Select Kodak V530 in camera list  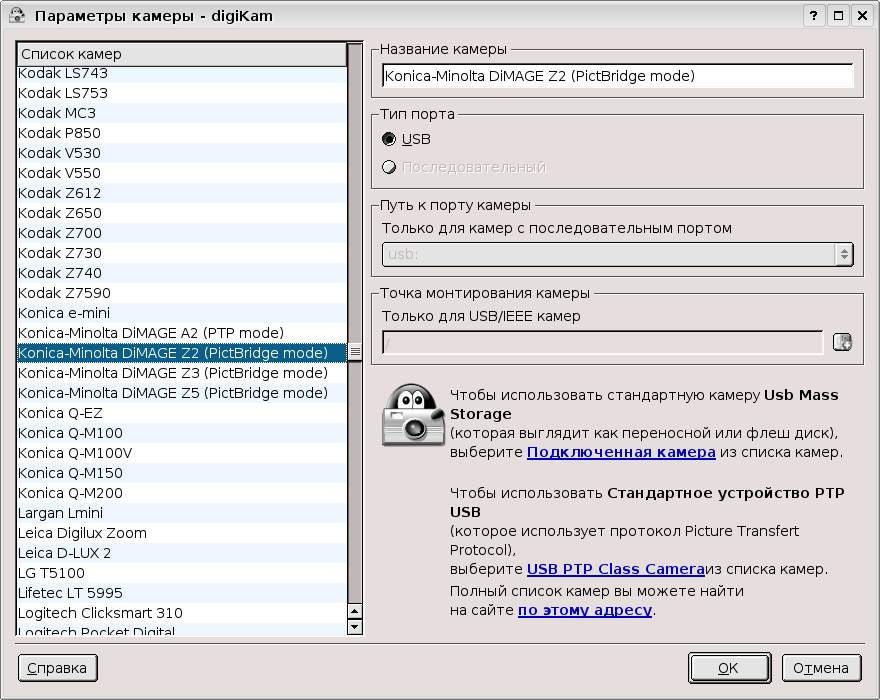[182, 153]
